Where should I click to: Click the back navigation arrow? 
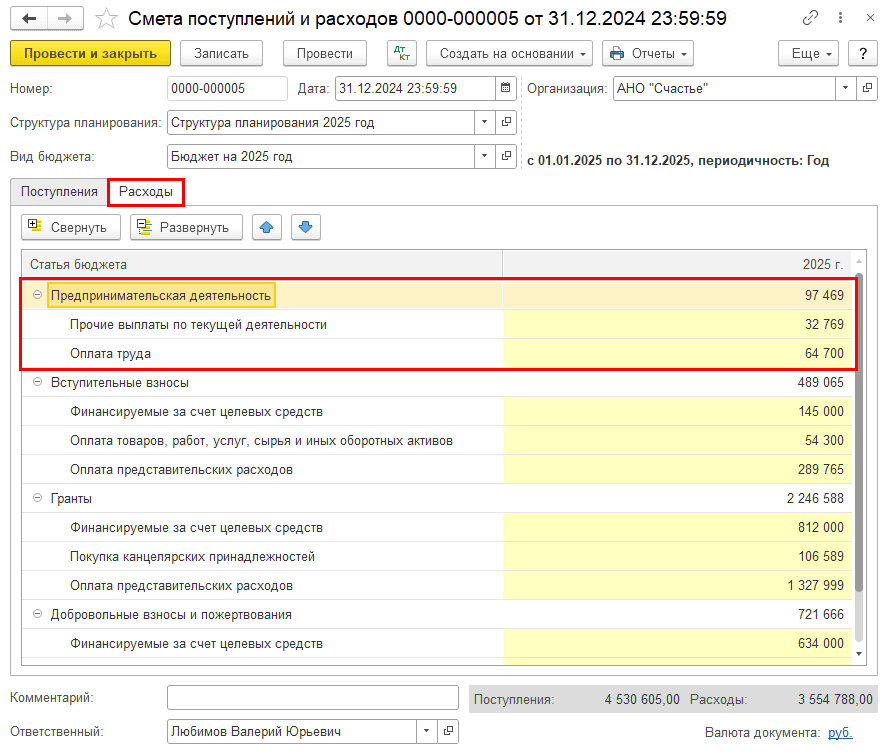[x=29, y=19]
